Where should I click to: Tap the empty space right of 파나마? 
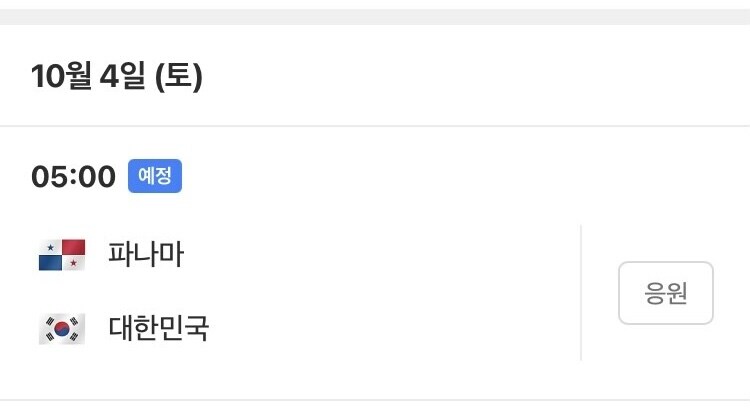380,256
